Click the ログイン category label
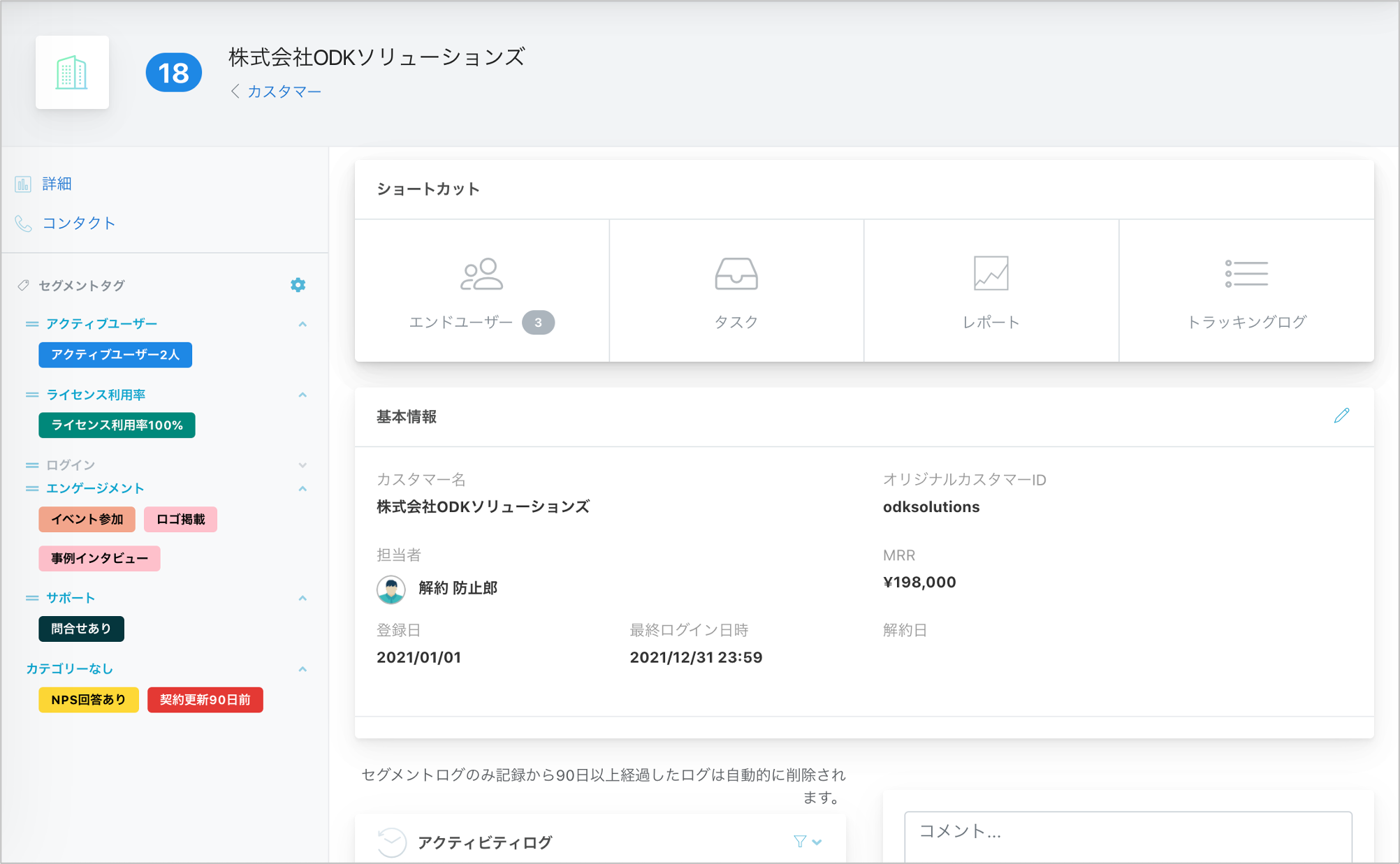The image size is (1400, 864). click(x=71, y=465)
